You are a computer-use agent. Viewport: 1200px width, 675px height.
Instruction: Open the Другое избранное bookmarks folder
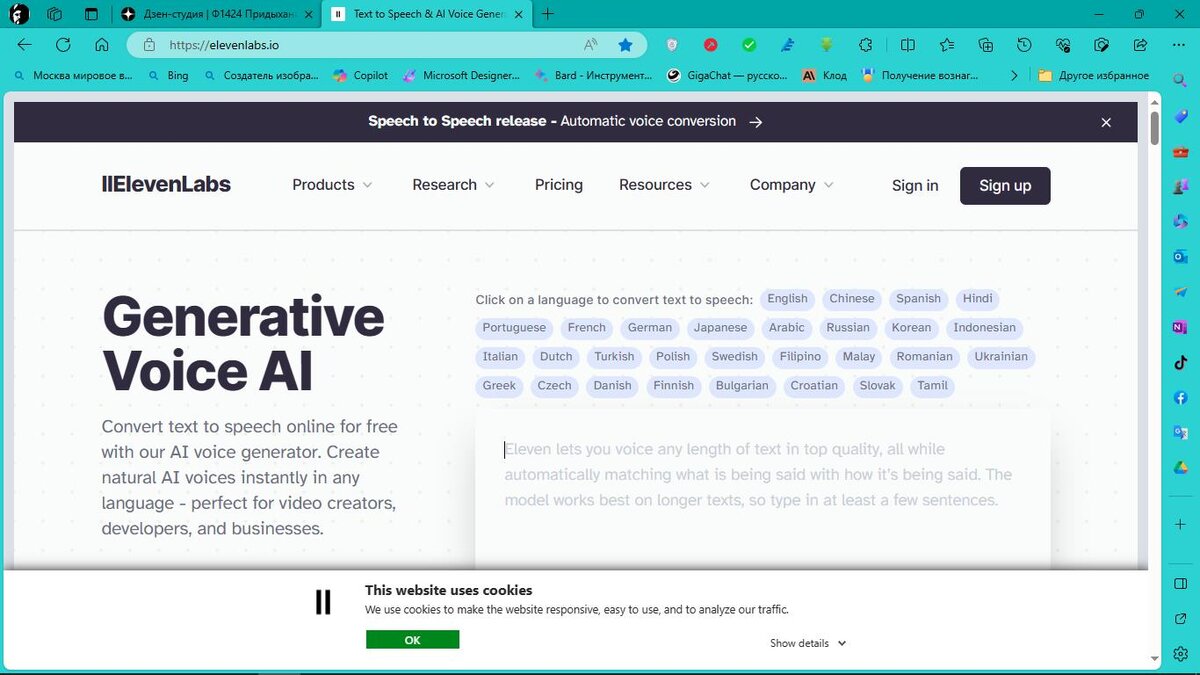(1093, 75)
